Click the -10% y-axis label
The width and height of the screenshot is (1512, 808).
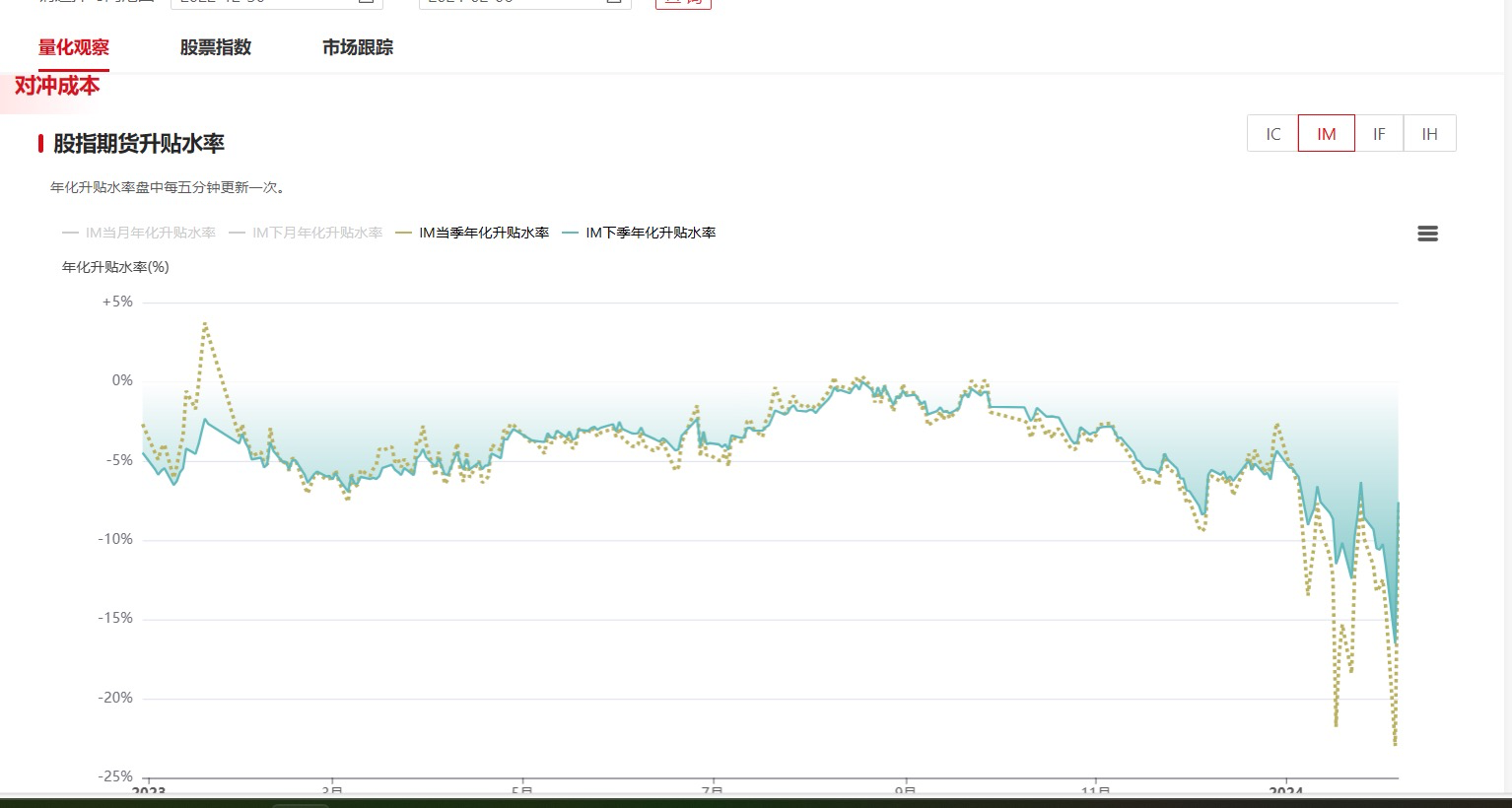coord(114,539)
